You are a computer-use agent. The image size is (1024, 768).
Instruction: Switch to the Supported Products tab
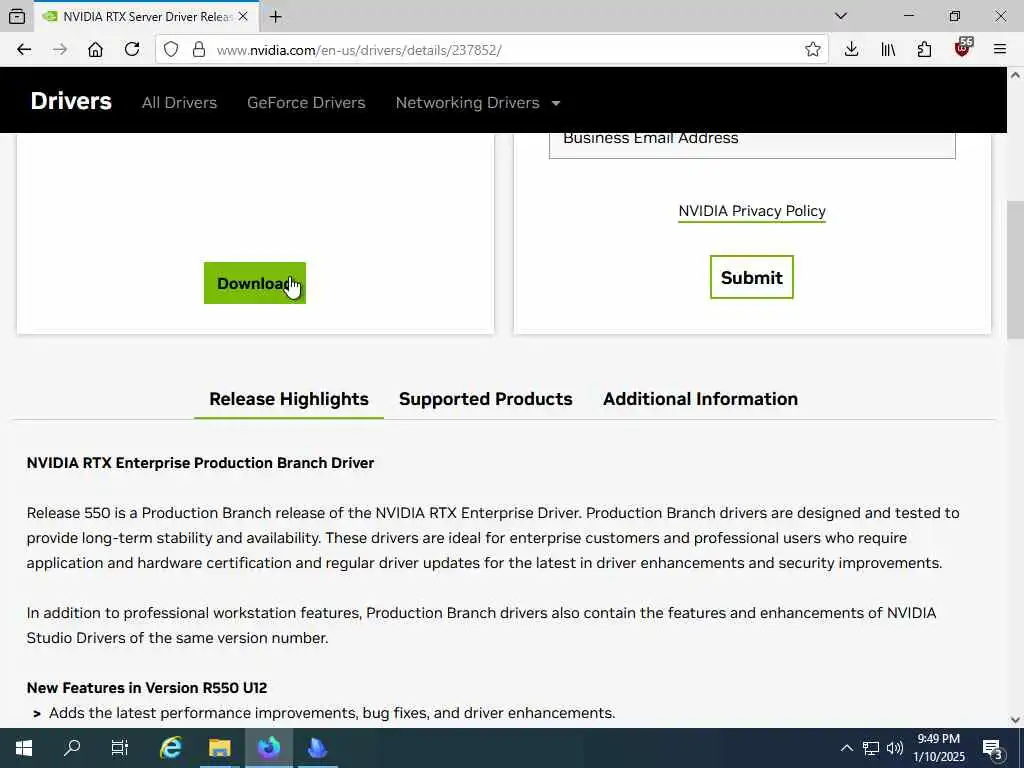(485, 399)
